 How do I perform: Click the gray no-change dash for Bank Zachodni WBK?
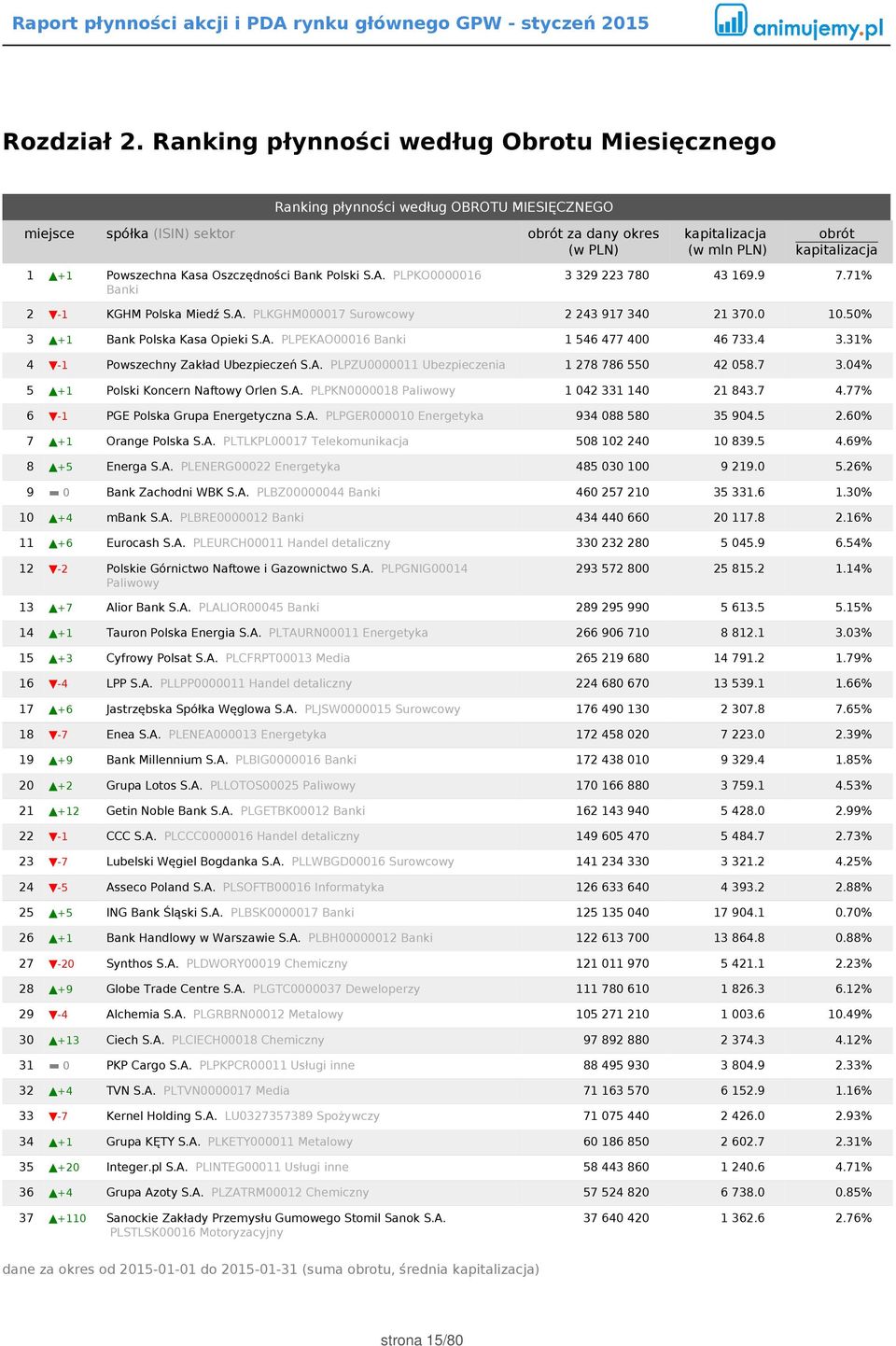[54, 493]
